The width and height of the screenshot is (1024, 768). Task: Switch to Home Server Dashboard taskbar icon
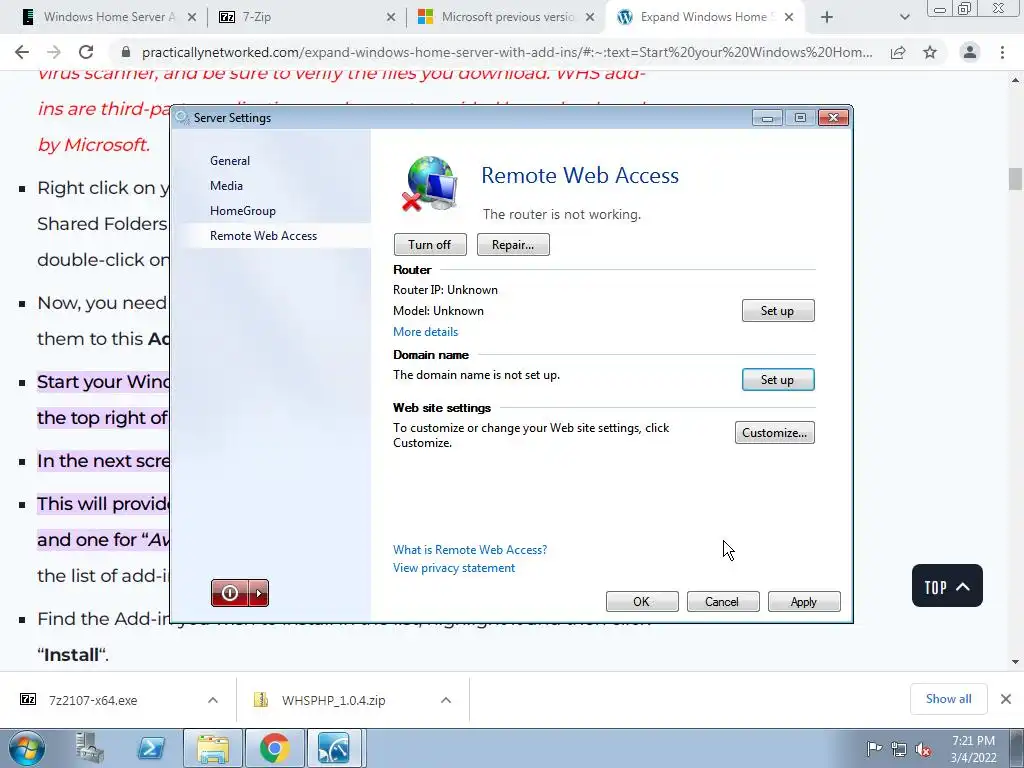click(334, 748)
